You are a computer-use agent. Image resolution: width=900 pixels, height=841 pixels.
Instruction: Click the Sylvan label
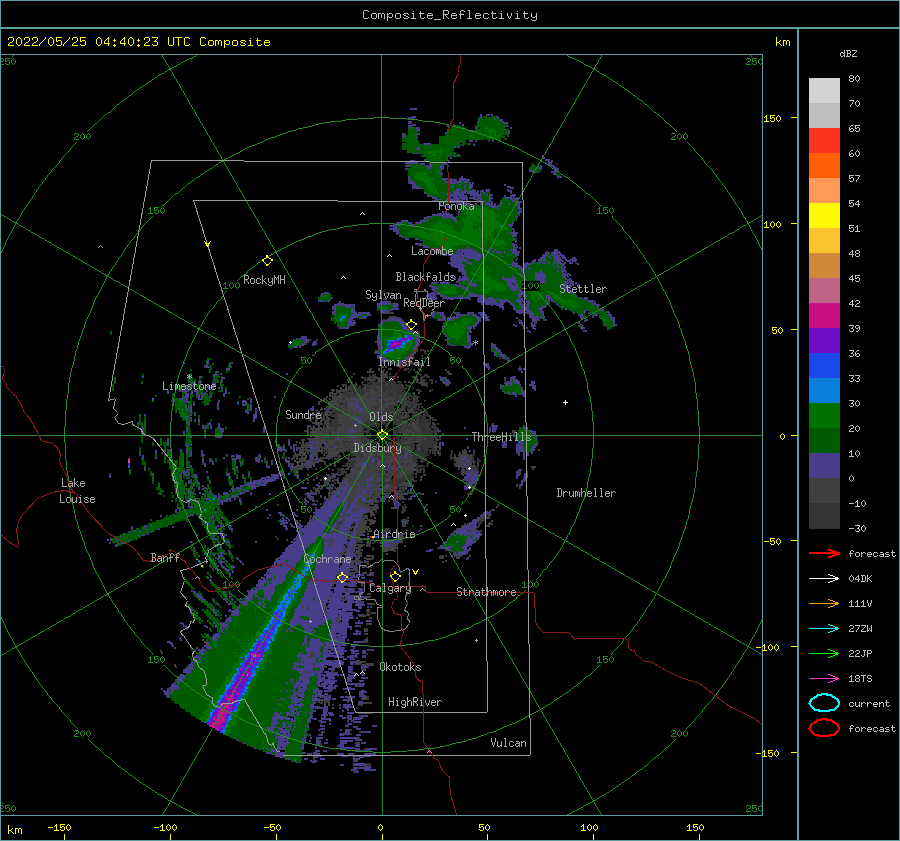(x=383, y=295)
